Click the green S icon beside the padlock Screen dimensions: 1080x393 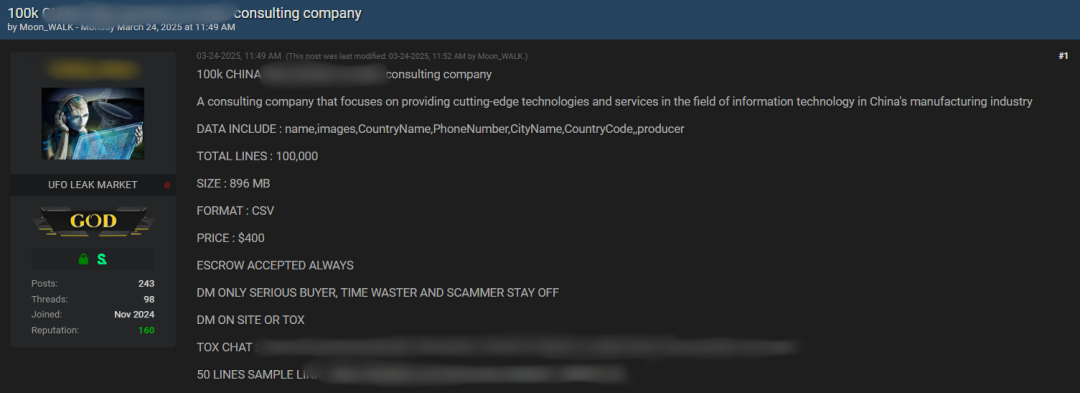click(102, 259)
